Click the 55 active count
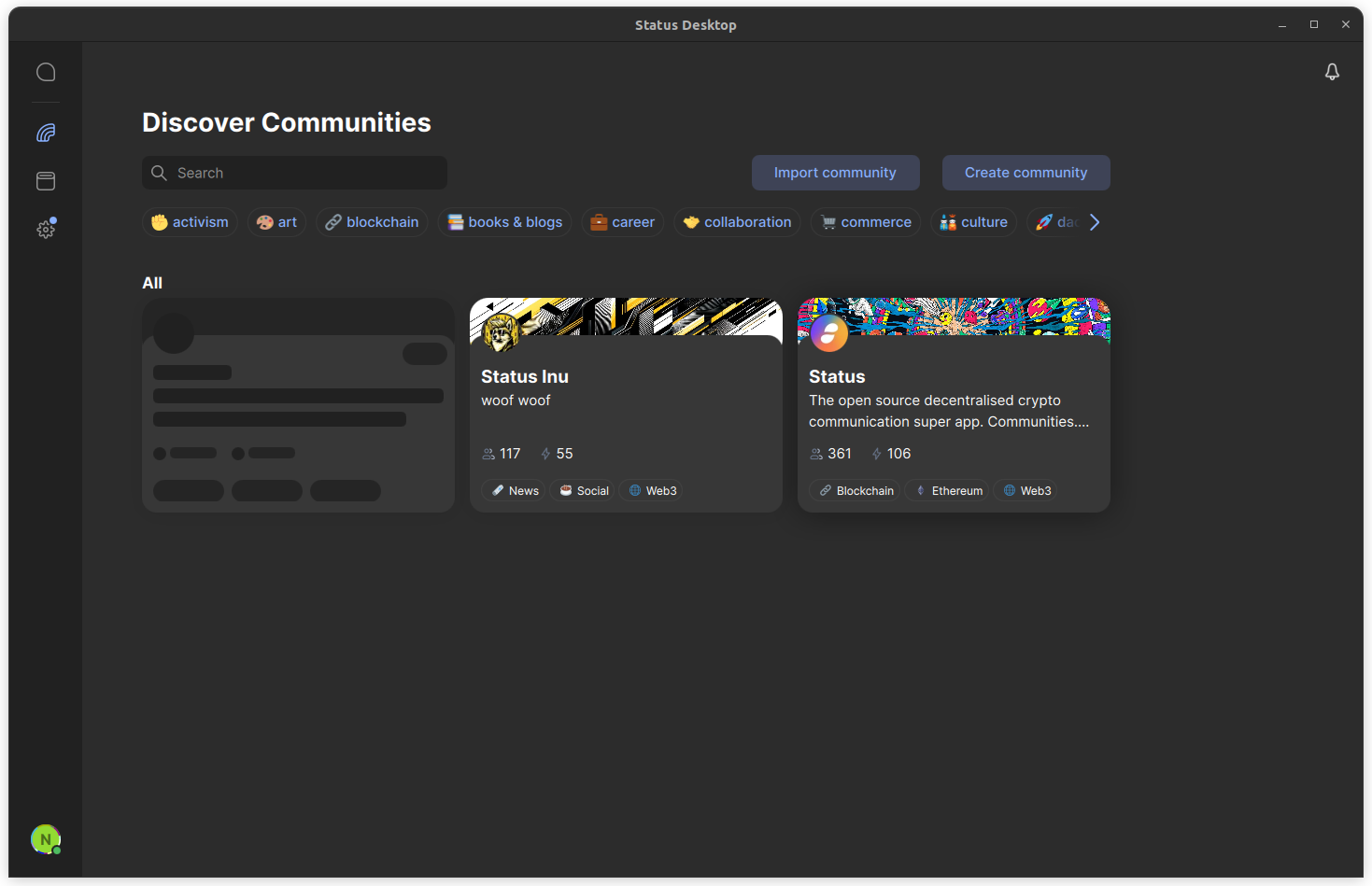The width and height of the screenshot is (1372, 886). tap(557, 454)
